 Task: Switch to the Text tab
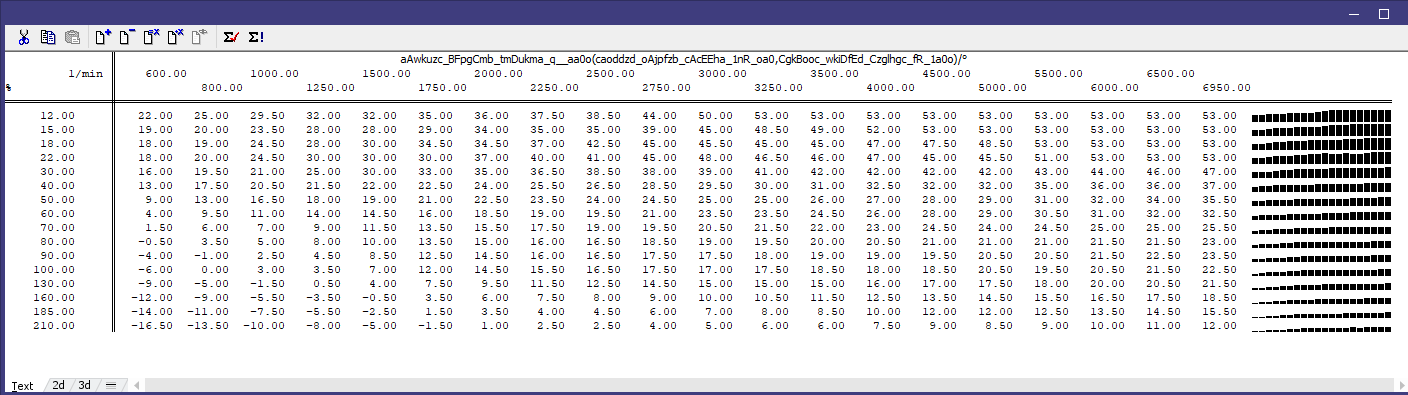22,385
